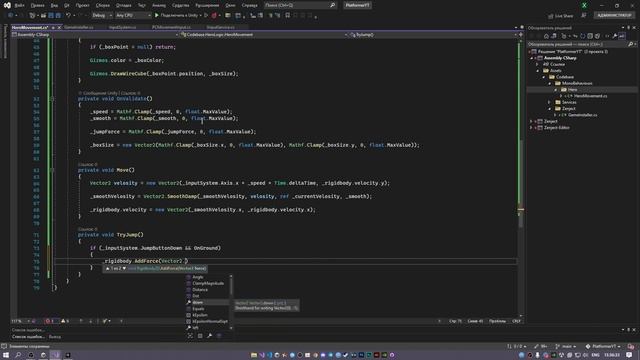
Task: Select 'Distance' in the IntelliSense list
Action: [207, 290]
